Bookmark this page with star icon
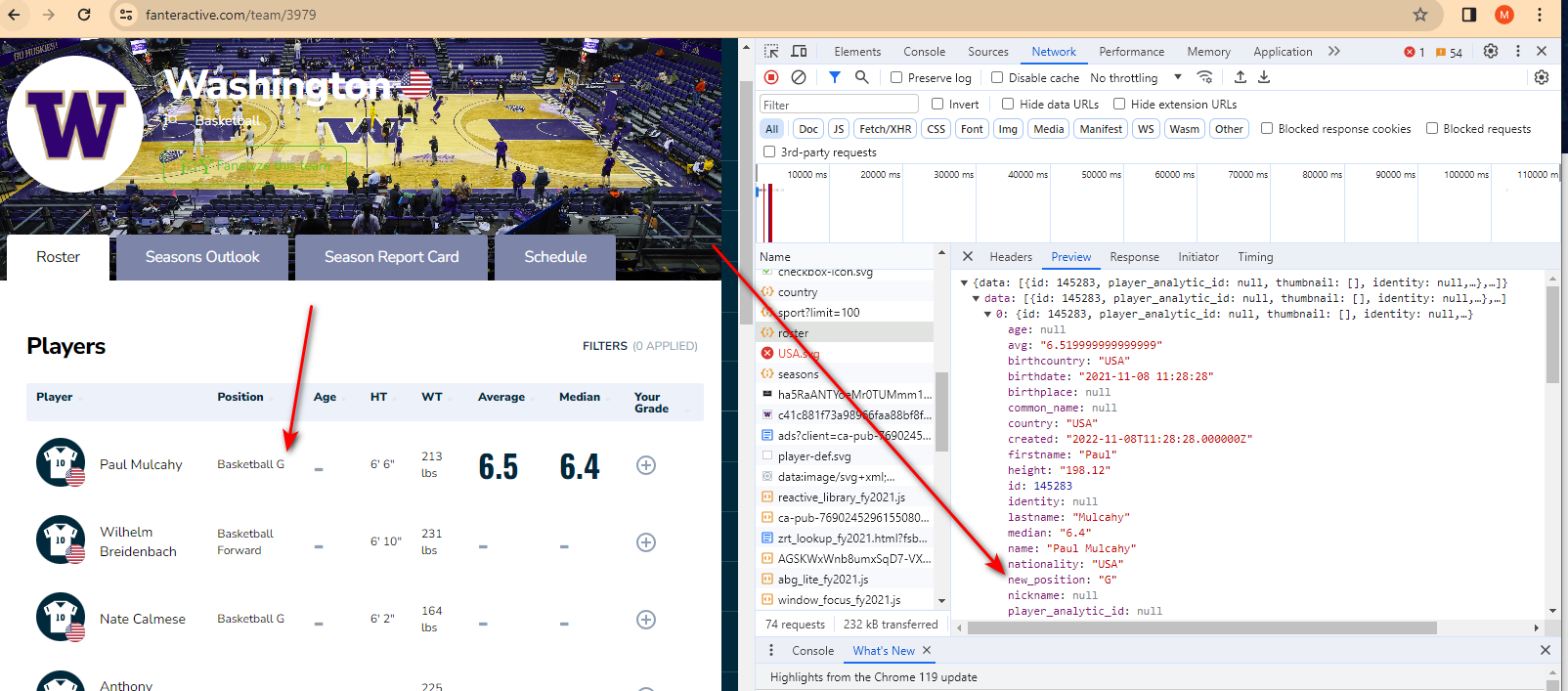 [x=1420, y=15]
